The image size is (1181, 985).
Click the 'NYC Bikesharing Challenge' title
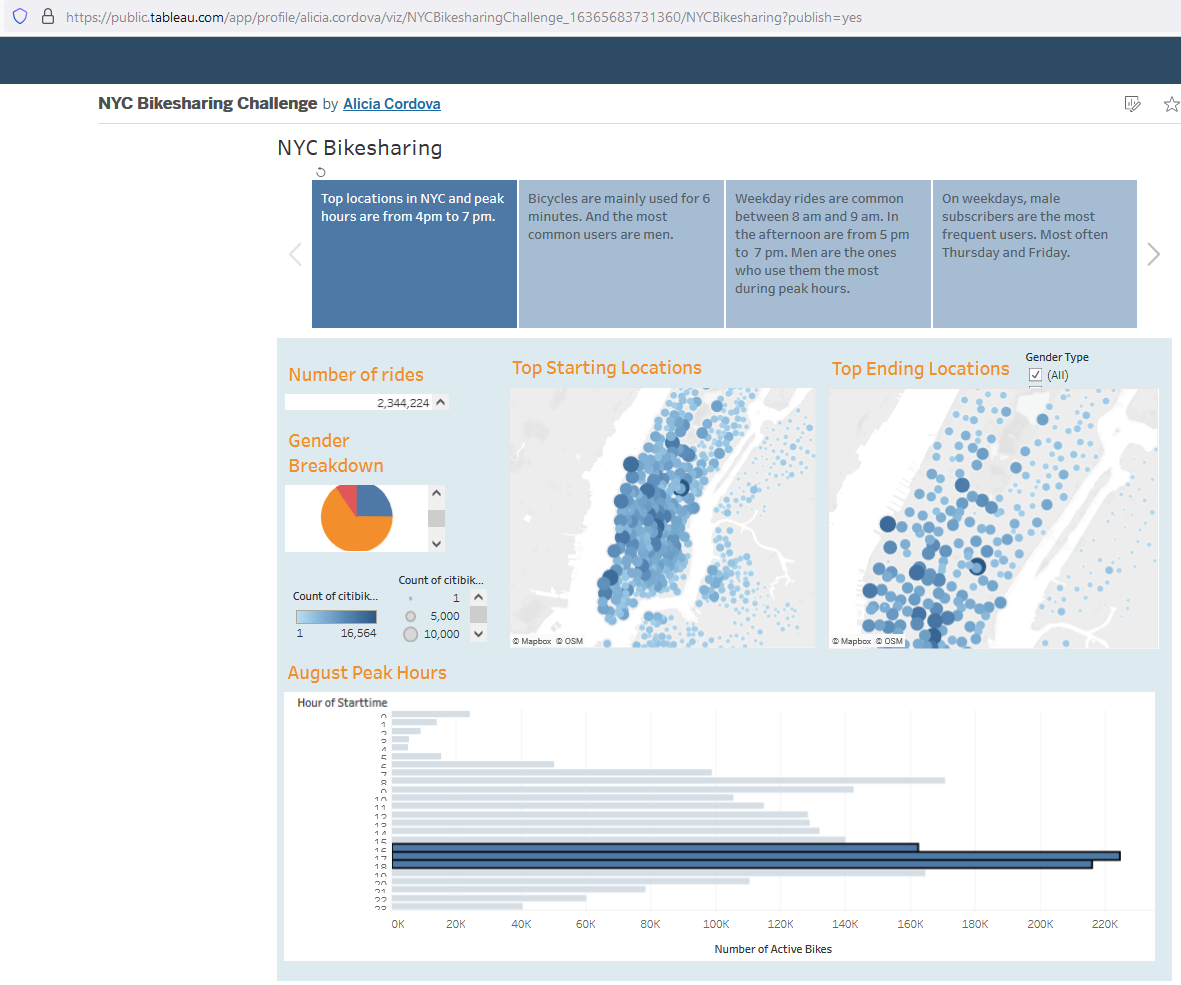(208, 103)
